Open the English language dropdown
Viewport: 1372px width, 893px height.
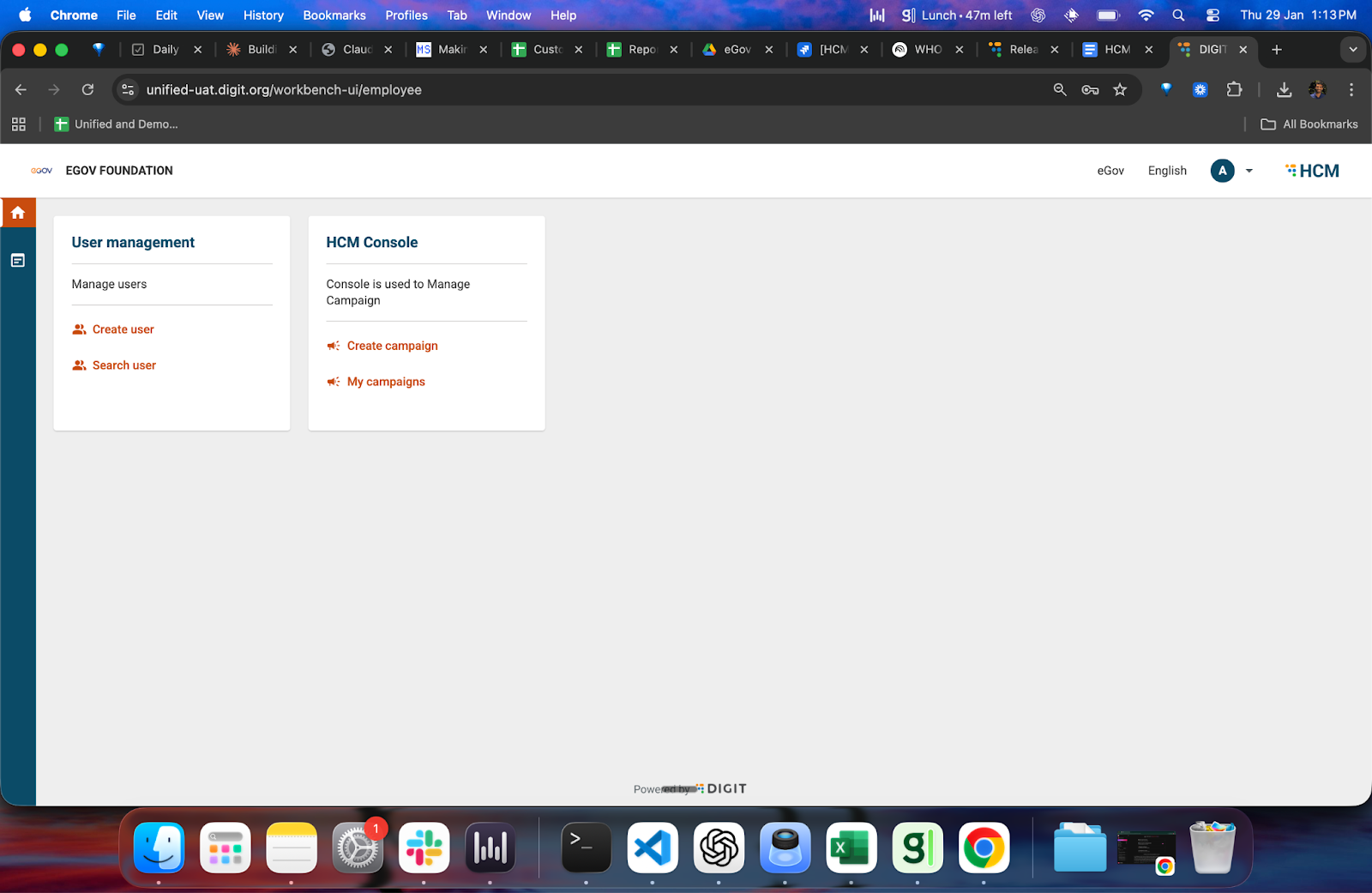1167,171
